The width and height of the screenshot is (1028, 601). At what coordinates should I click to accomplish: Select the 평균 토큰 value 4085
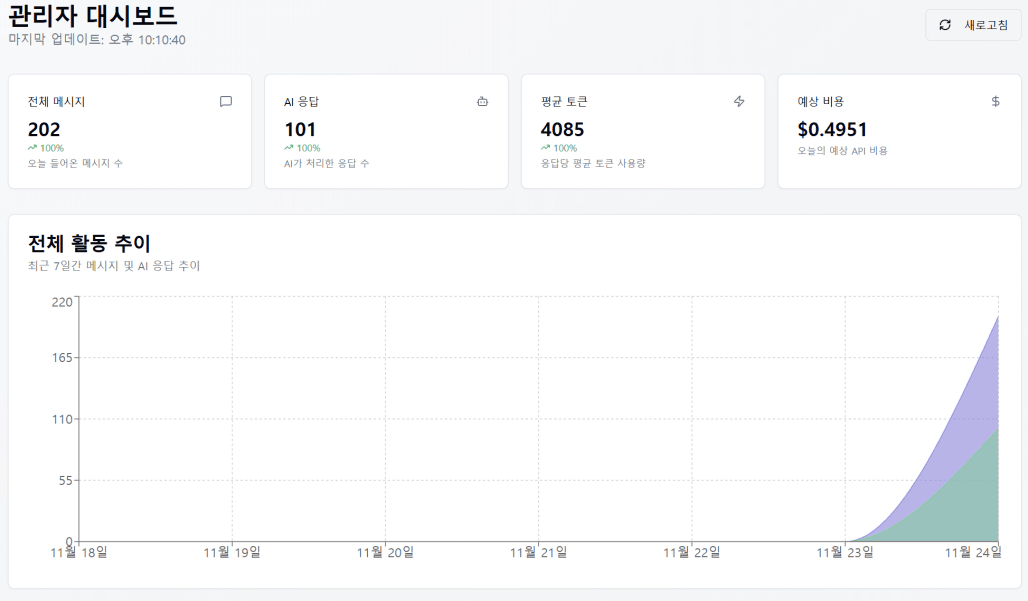coord(563,130)
